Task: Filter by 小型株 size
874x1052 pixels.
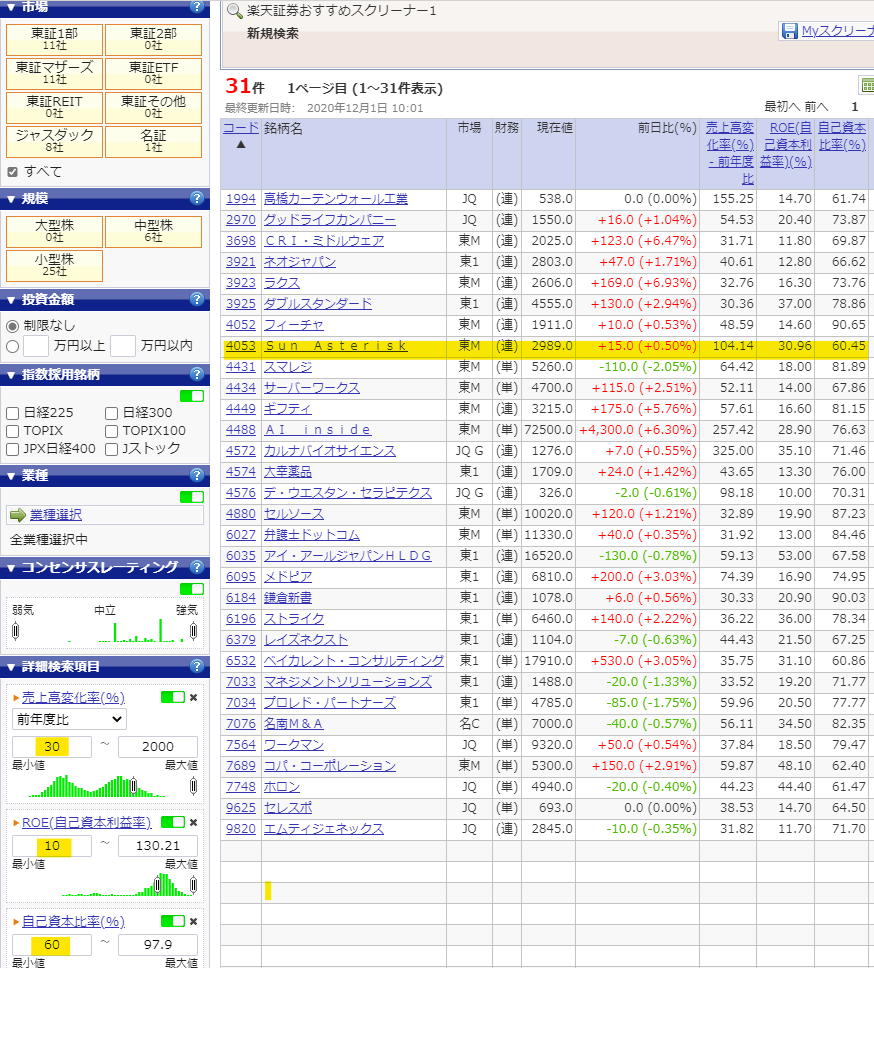Action: [54, 265]
